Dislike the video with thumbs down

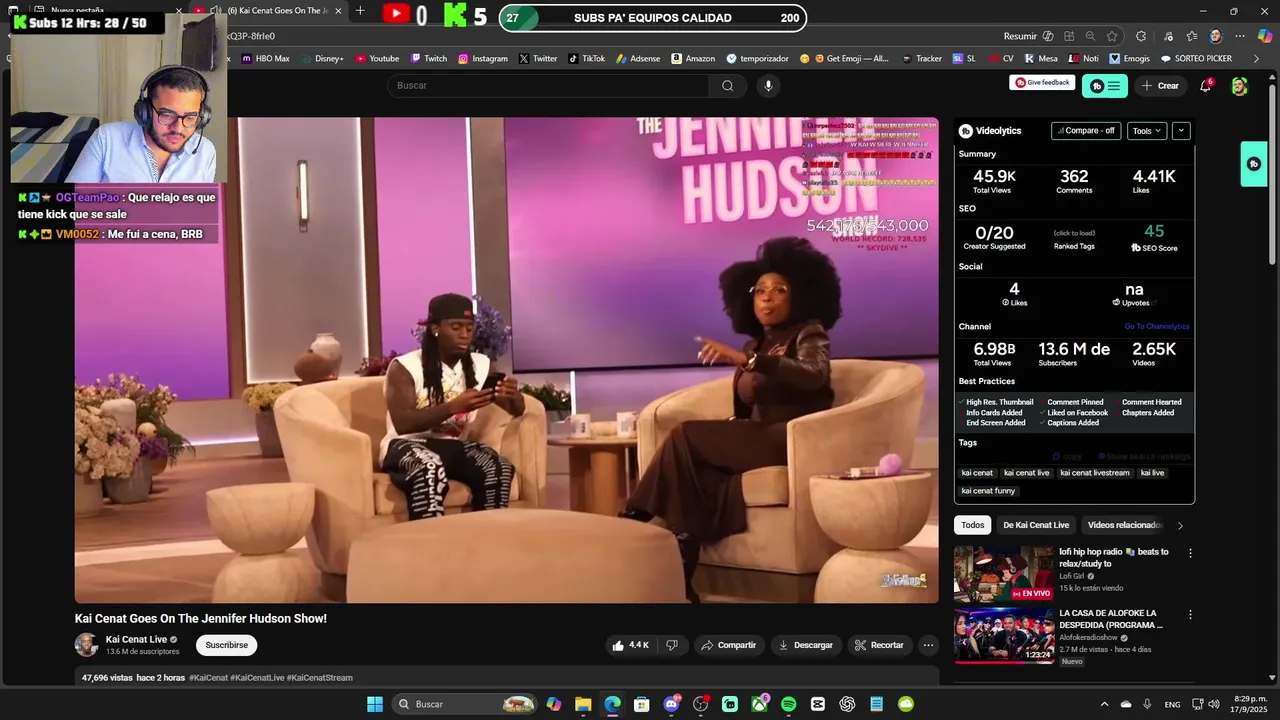(672, 645)
